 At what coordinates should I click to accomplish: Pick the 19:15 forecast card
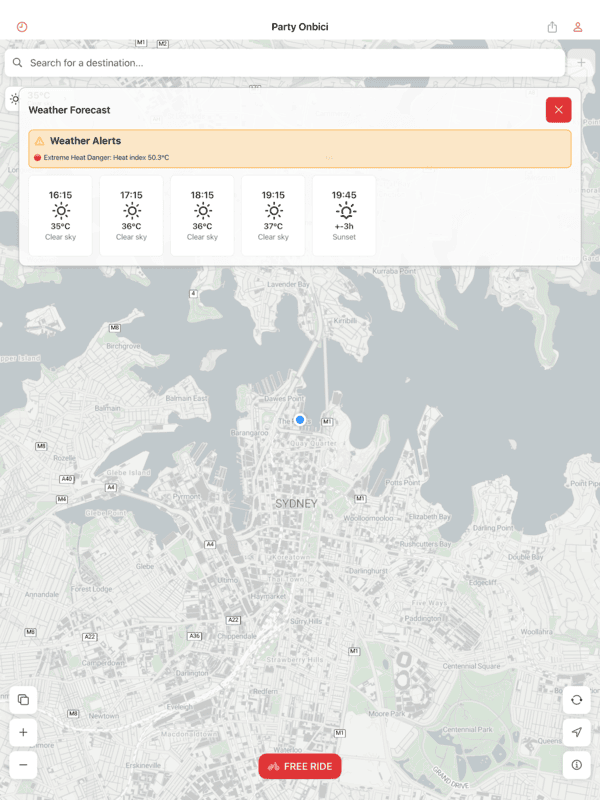[273, 216]
